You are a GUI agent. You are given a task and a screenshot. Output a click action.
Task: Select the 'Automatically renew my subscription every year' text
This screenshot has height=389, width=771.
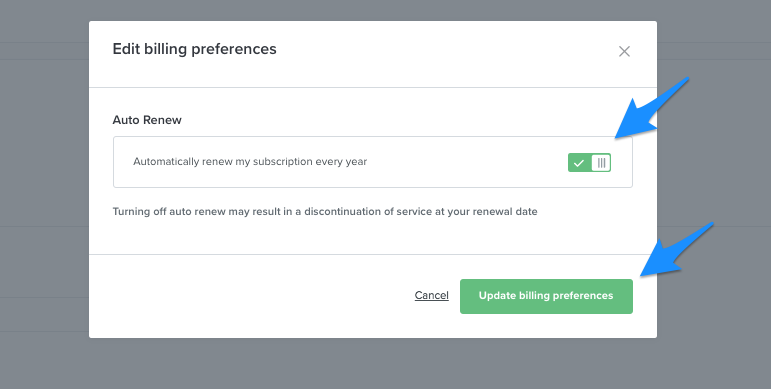(x=250, y=162)
